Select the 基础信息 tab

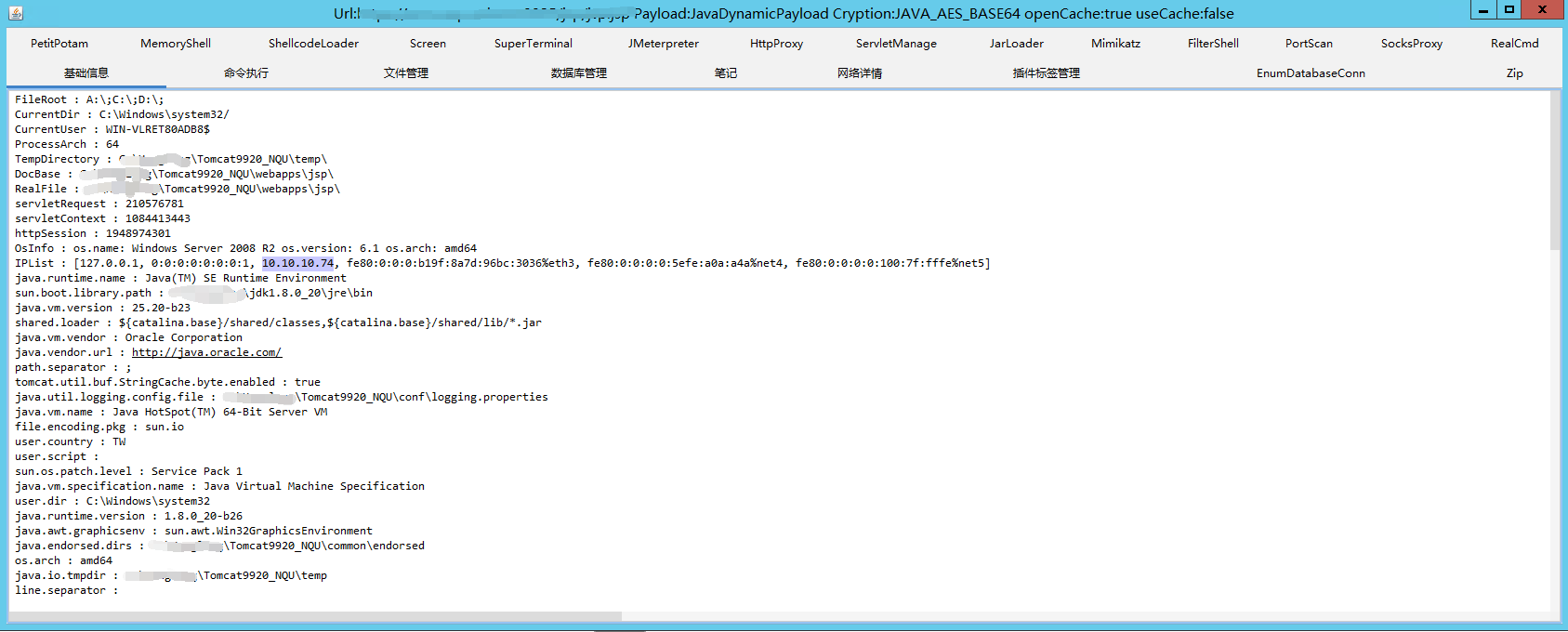click(x=86, y=73)
